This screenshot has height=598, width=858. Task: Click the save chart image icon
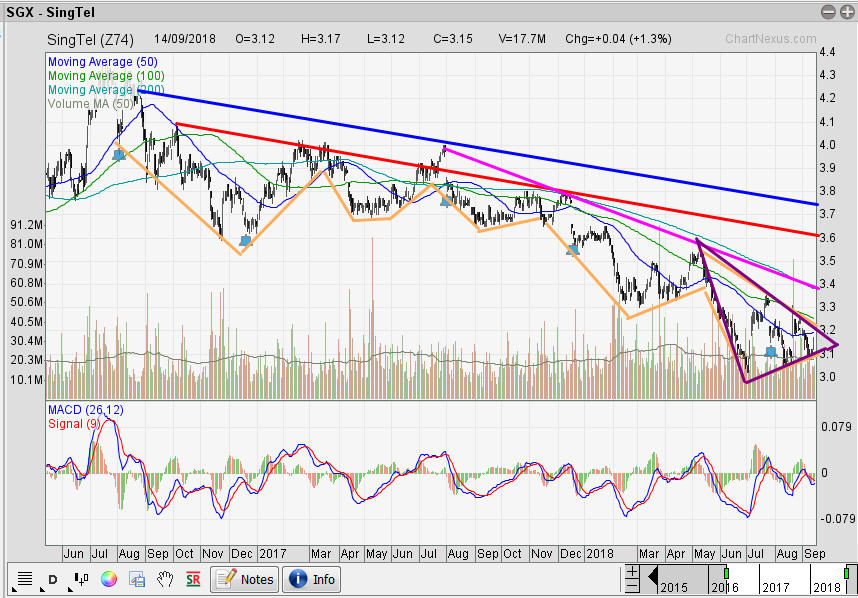pos(137,579)
